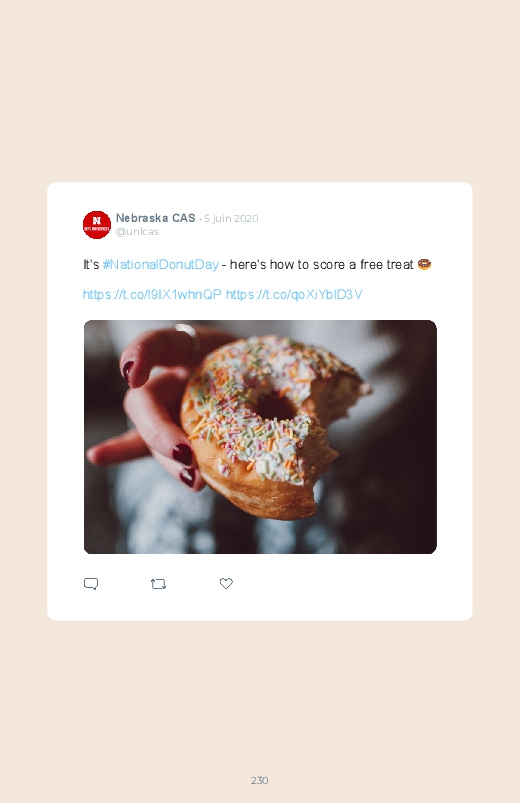Viewport: 520px width, 803px height.
Task: Click the donut emoji after 'treat'
Action: click(424, 264)
